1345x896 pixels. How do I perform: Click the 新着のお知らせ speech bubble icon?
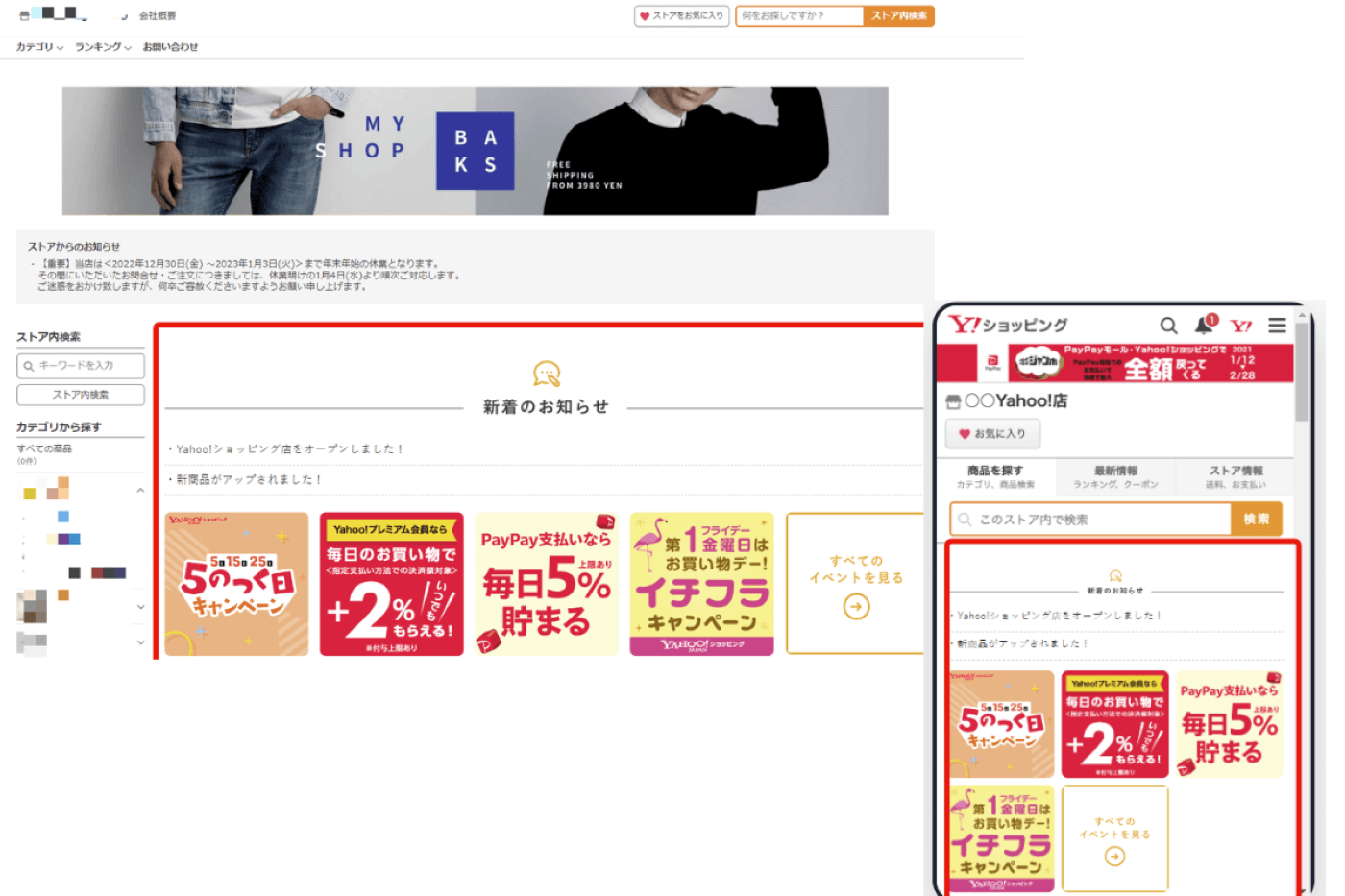click(546, 374)
